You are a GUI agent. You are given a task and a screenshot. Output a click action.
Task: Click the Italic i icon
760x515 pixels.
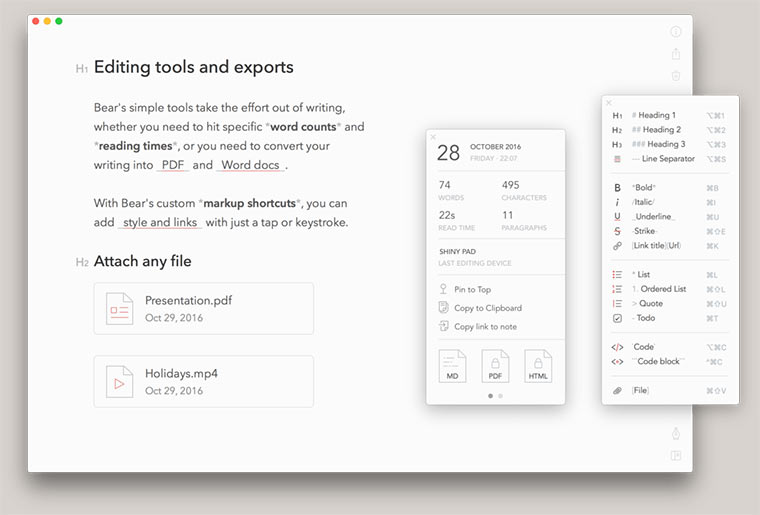[x=617, y=203]
